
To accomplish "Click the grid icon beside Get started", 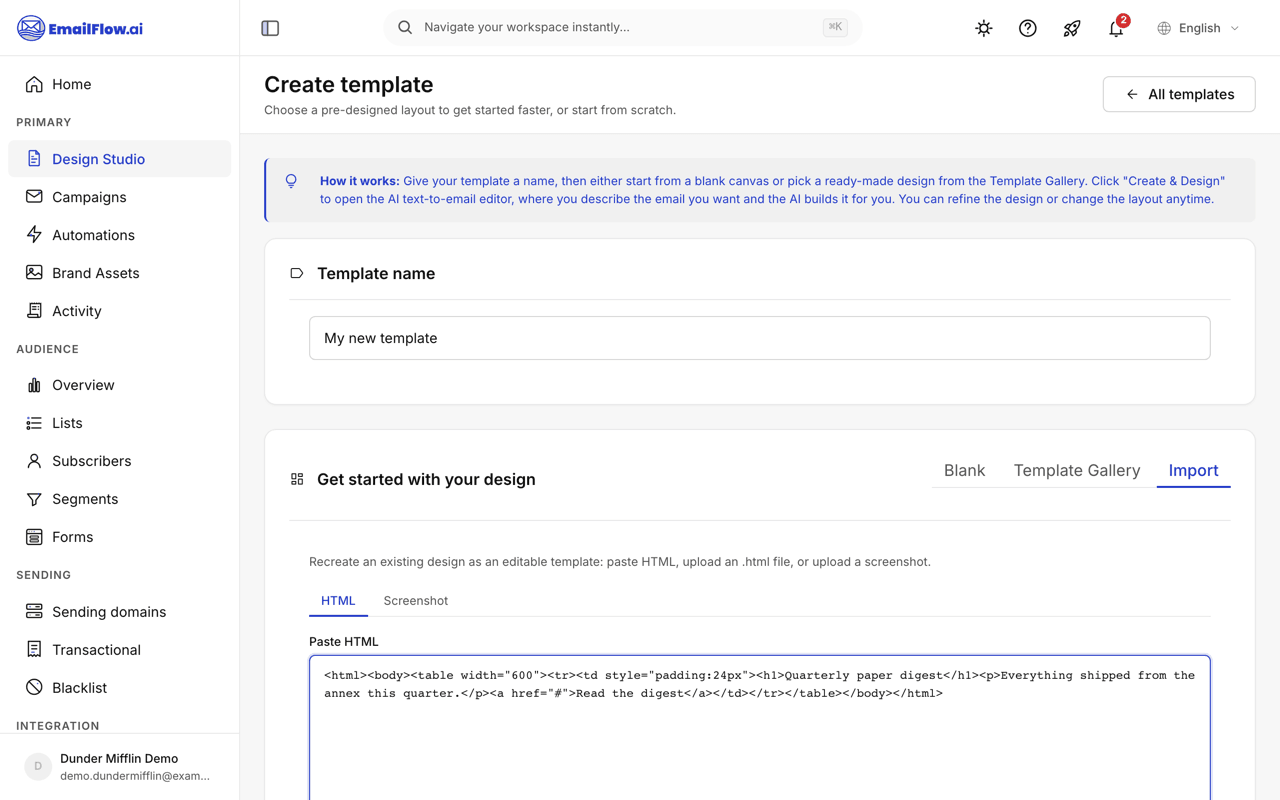I will click(297, 479).
